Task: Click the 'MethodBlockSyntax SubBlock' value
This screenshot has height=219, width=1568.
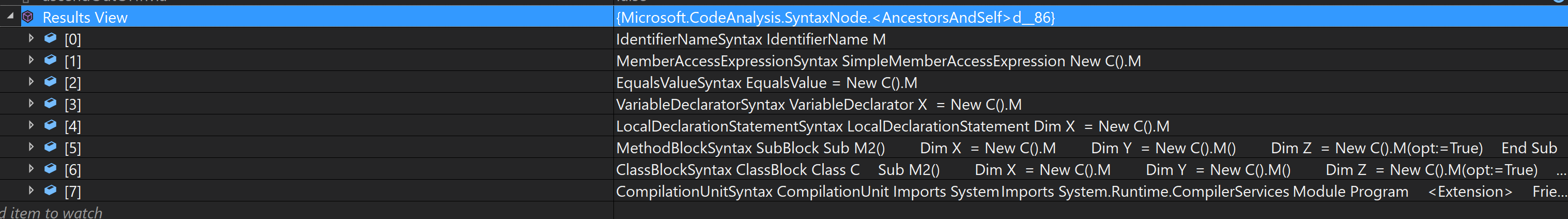Action: pyautogui.click(x=1086, y=148)
